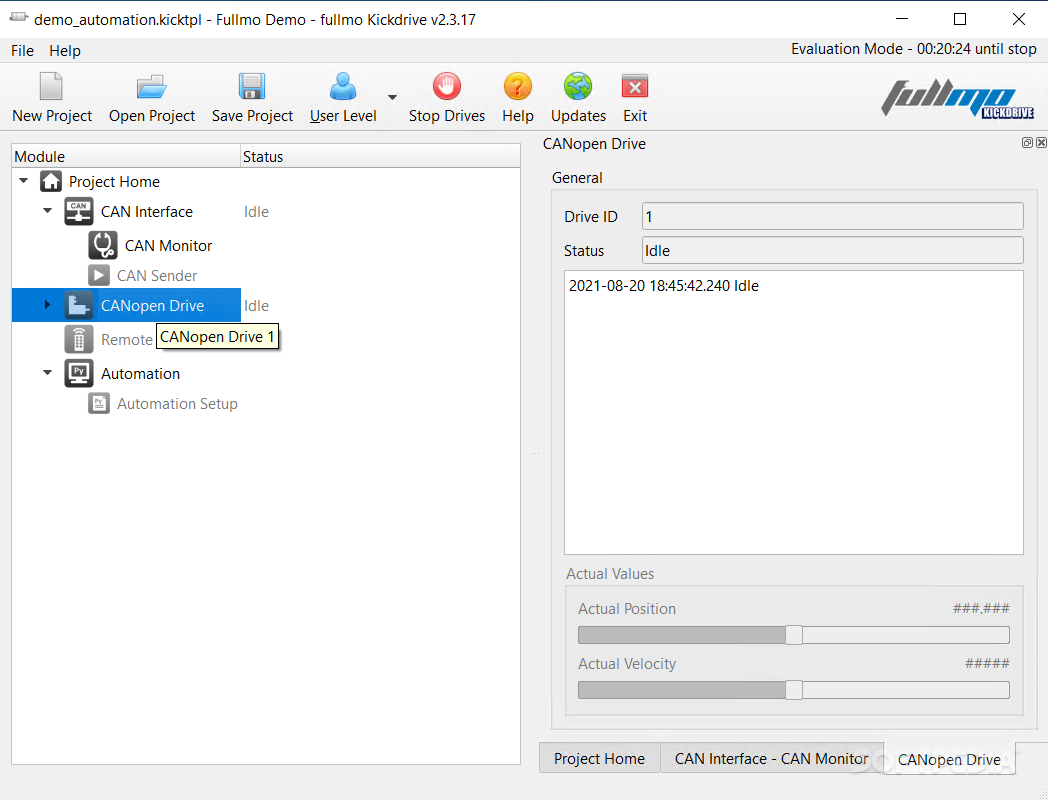The image size is (1048, 800).
Task: Click the Automation Py monitor icon
Action: point(79,374)
